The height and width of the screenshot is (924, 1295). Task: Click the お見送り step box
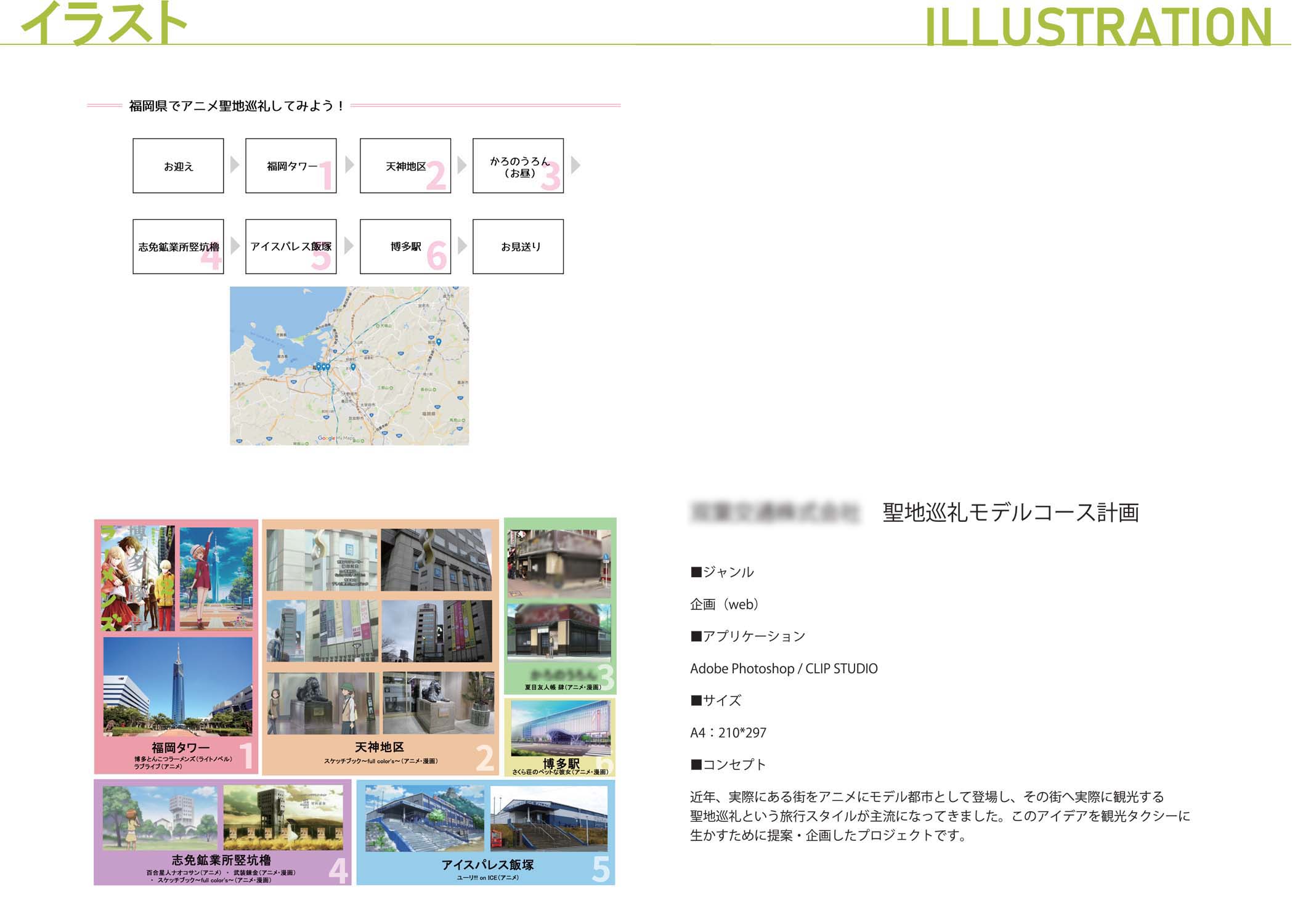(518, 246)
